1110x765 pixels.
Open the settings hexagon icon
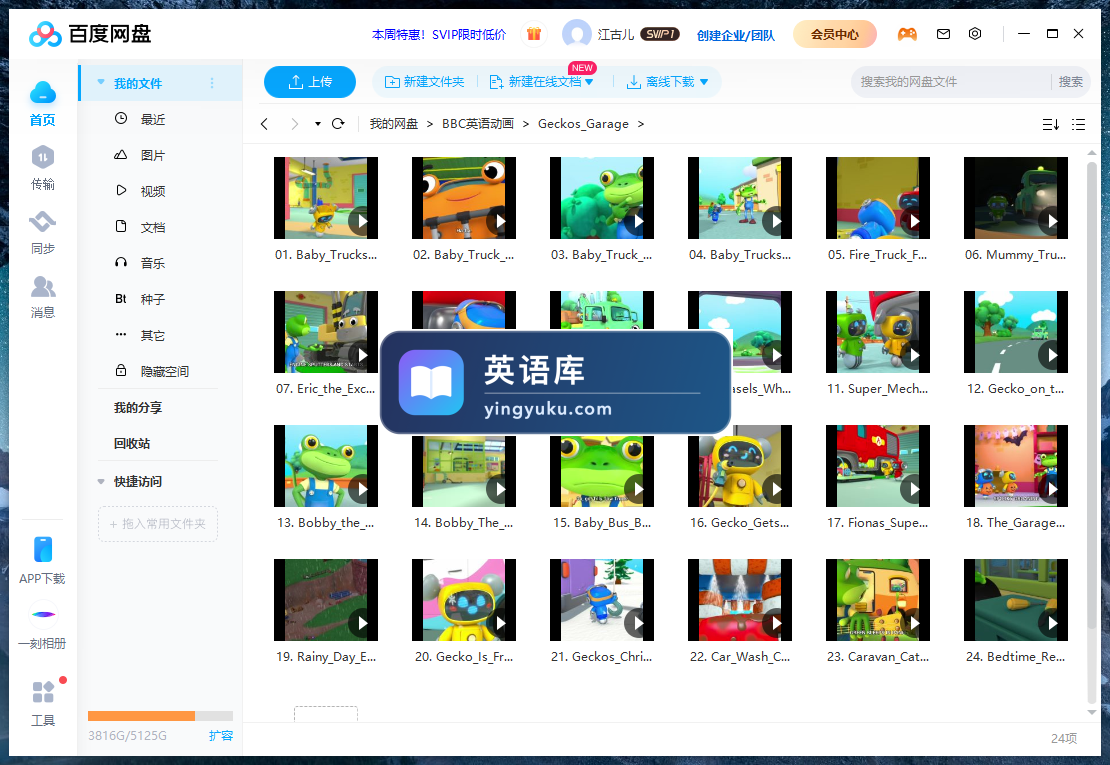tap(975, 33)
